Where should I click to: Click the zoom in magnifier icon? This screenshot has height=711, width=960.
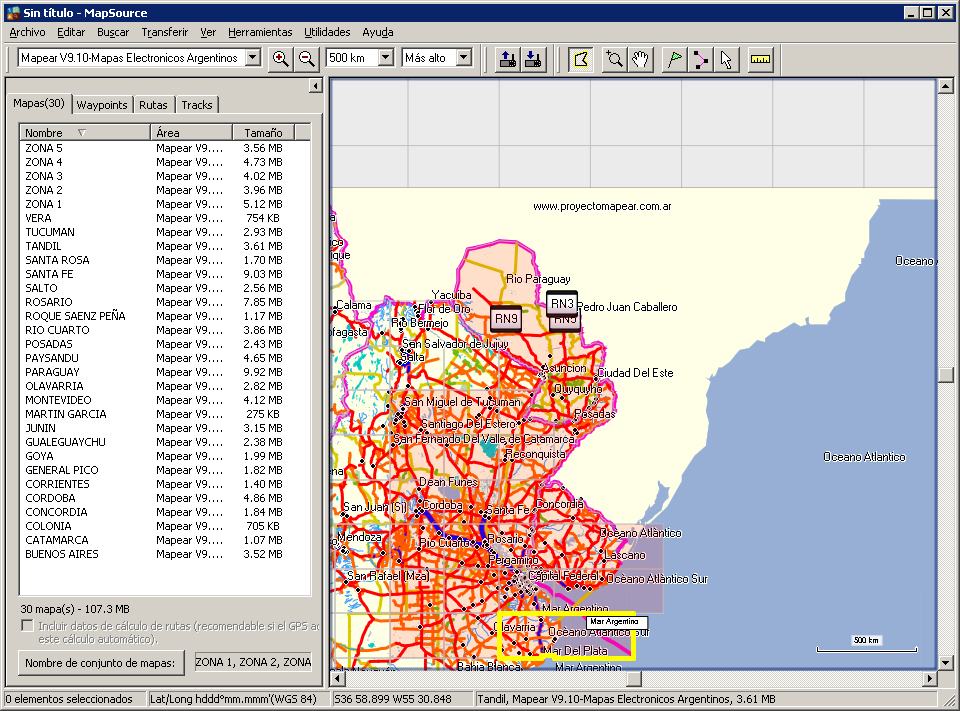pyautogui.click(x=281, y=59)
